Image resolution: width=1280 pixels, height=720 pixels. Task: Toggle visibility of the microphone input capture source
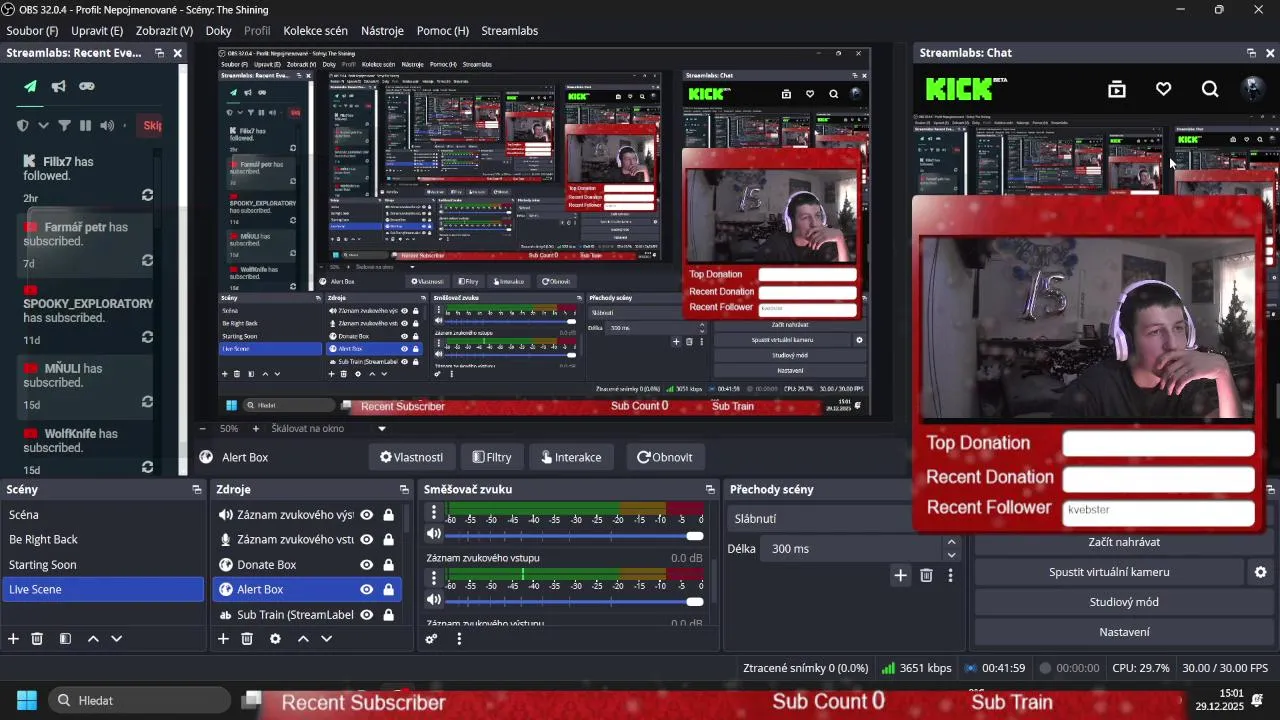[x=367, y=540]
